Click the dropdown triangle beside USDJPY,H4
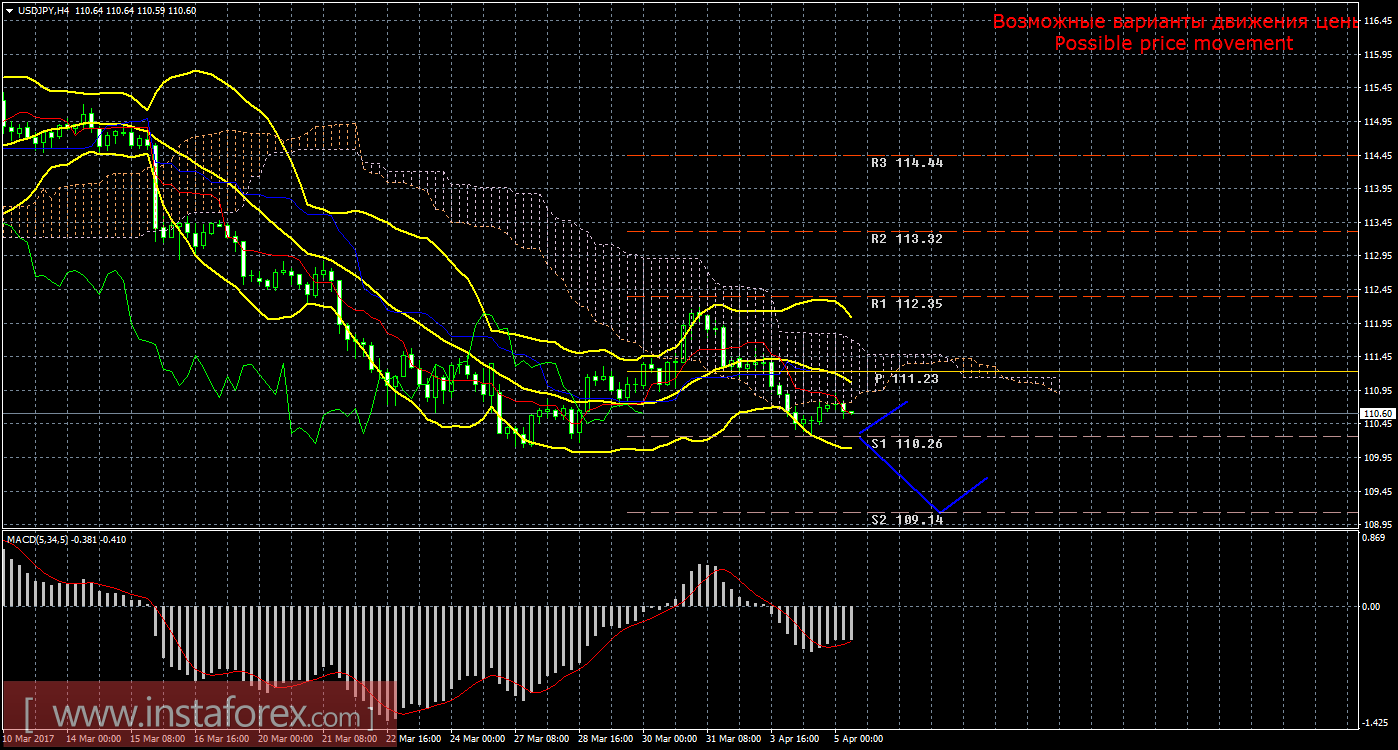Viewport: 1398px width, 750px height. click(9, 10)
